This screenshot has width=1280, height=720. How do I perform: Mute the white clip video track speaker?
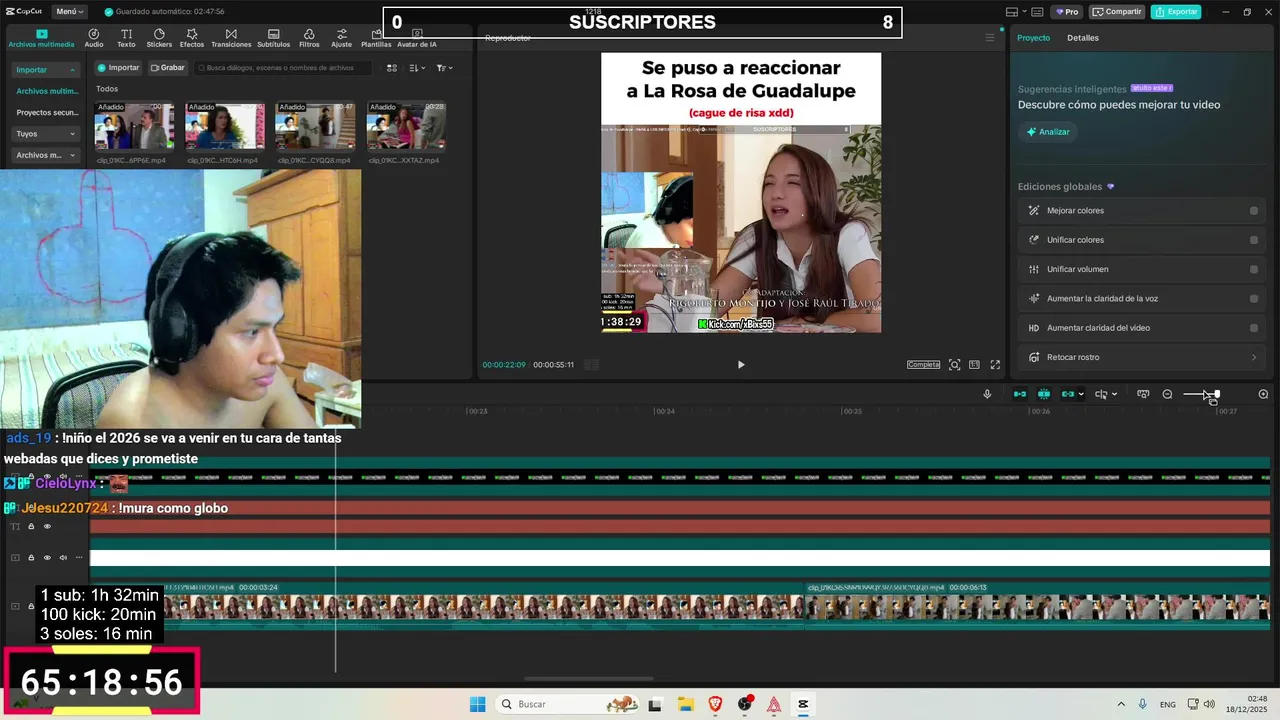coord(63,558)
